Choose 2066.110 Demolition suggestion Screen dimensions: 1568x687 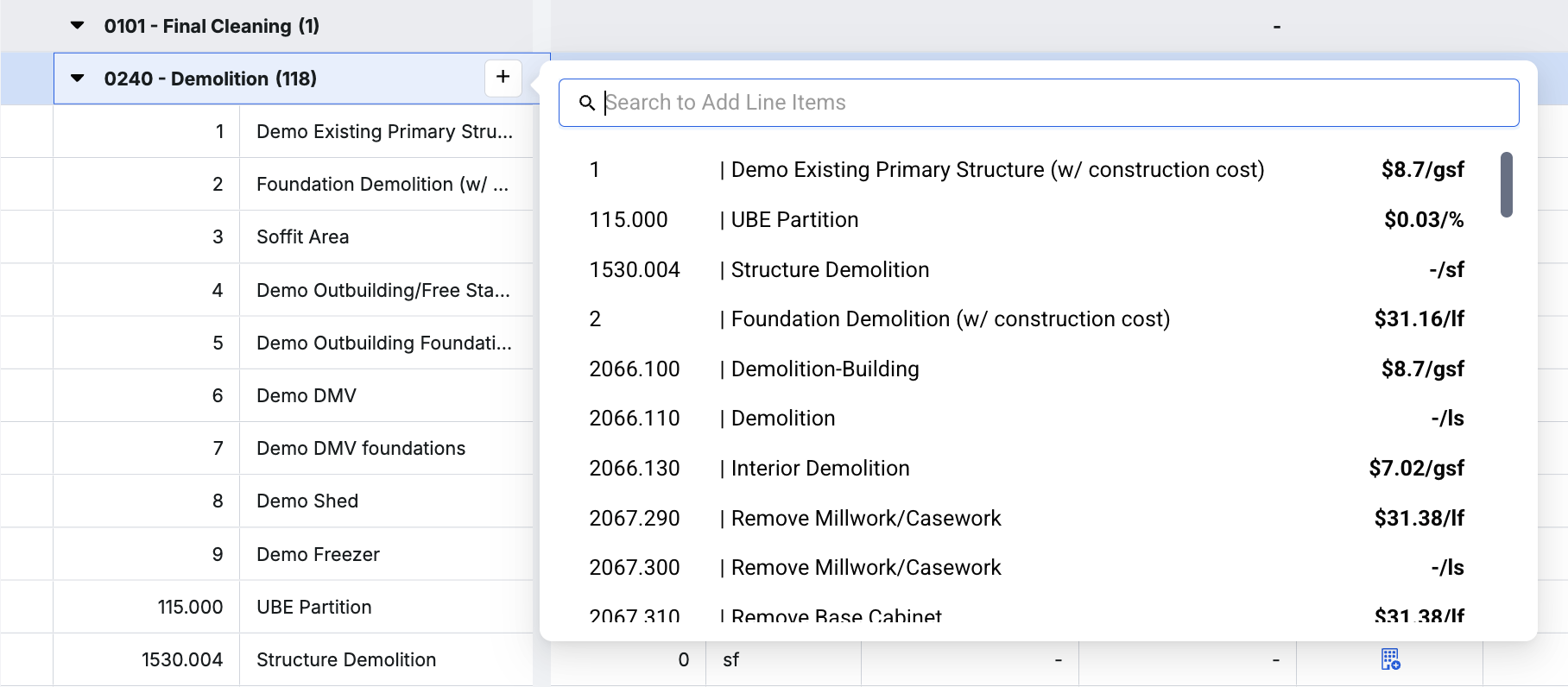click(x=1027, y=419)
